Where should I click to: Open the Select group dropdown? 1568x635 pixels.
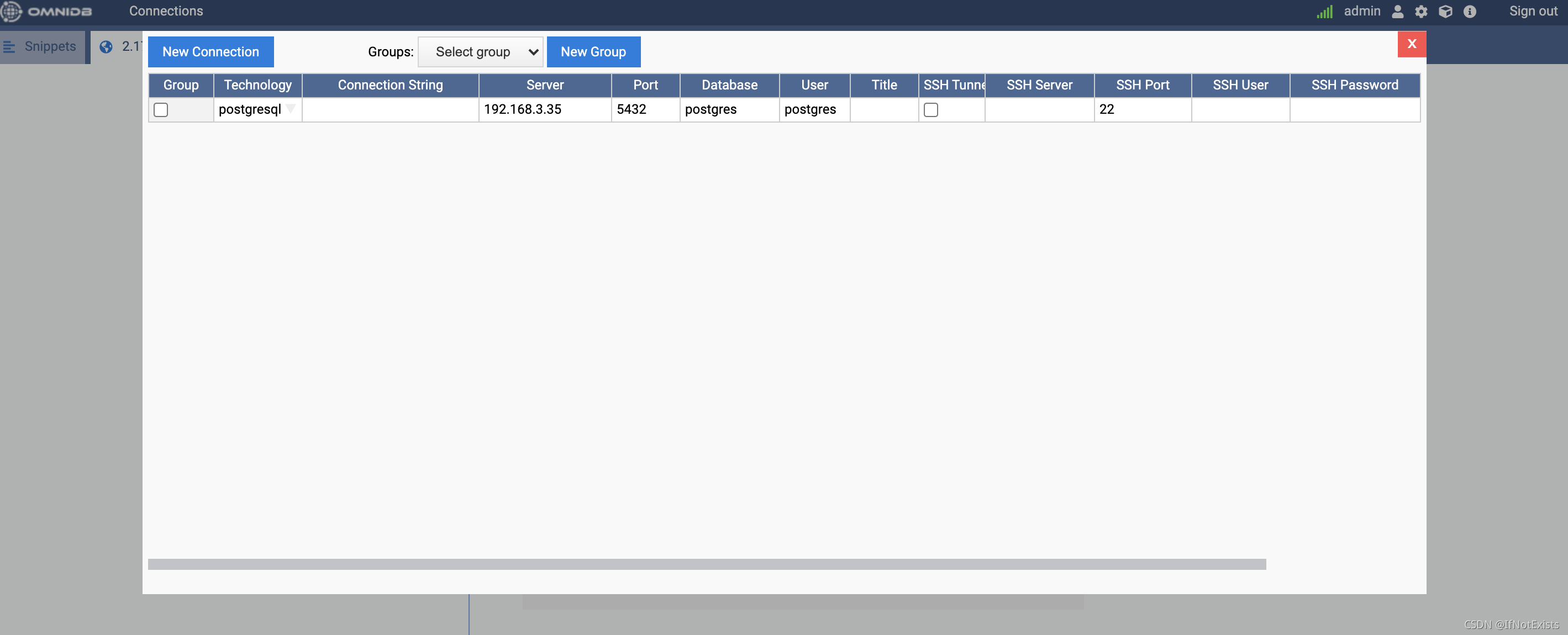pyautogui.click(x=480, y=52)
